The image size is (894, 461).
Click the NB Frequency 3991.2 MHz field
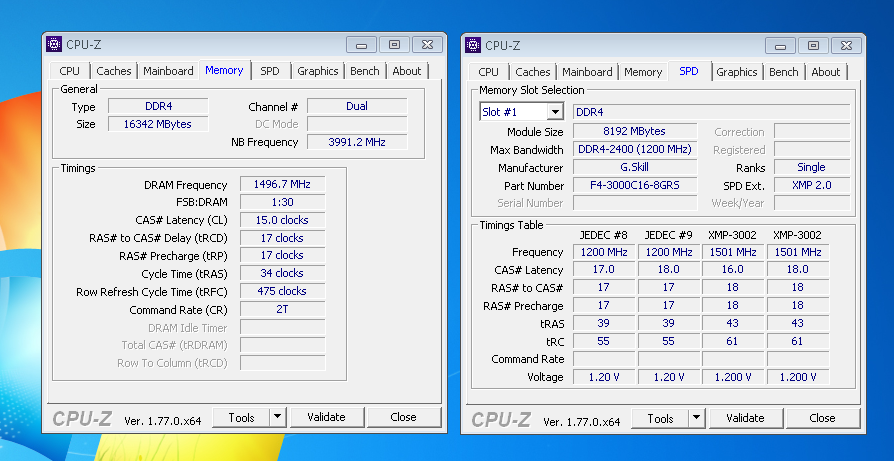coord(357,142)
